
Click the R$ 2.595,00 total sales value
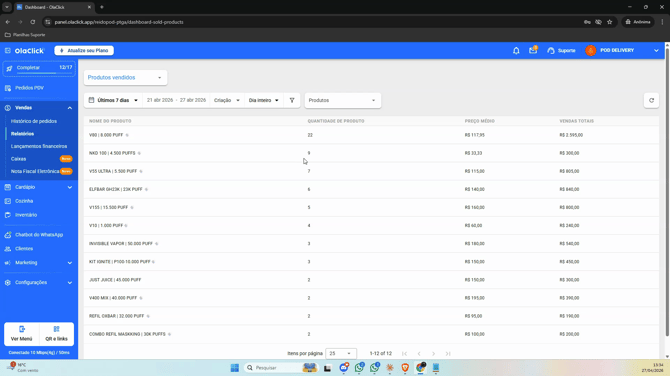click(x=571, y=135)
